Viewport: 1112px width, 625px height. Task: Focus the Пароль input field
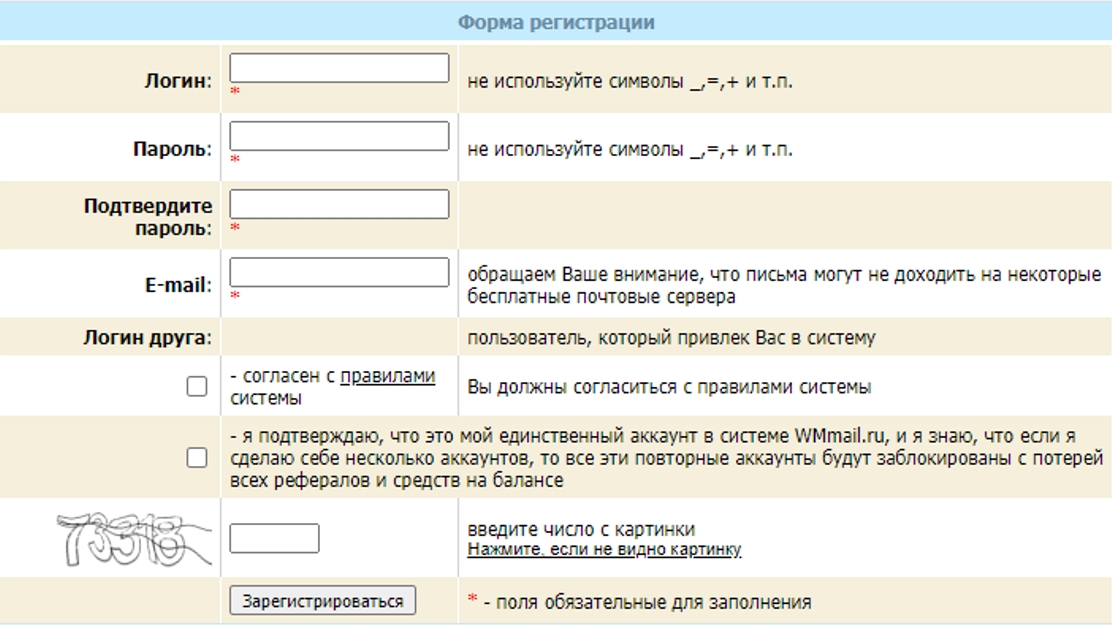[339, 136]
